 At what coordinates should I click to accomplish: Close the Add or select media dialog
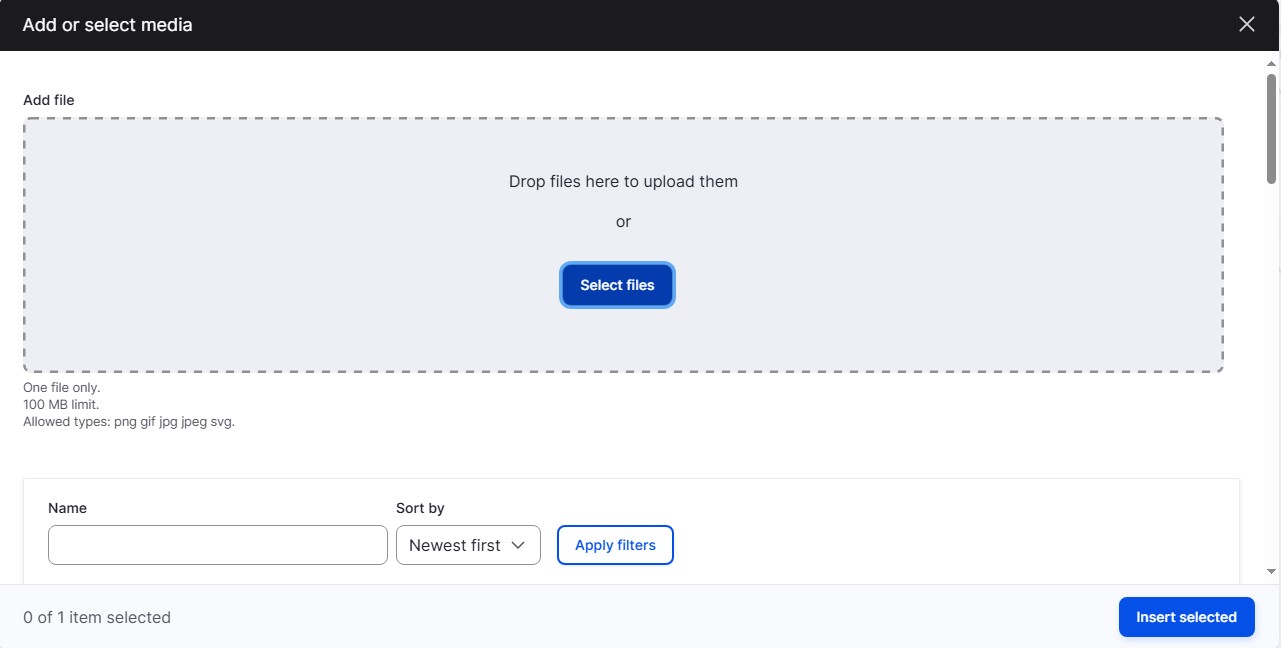point(1246,24)
